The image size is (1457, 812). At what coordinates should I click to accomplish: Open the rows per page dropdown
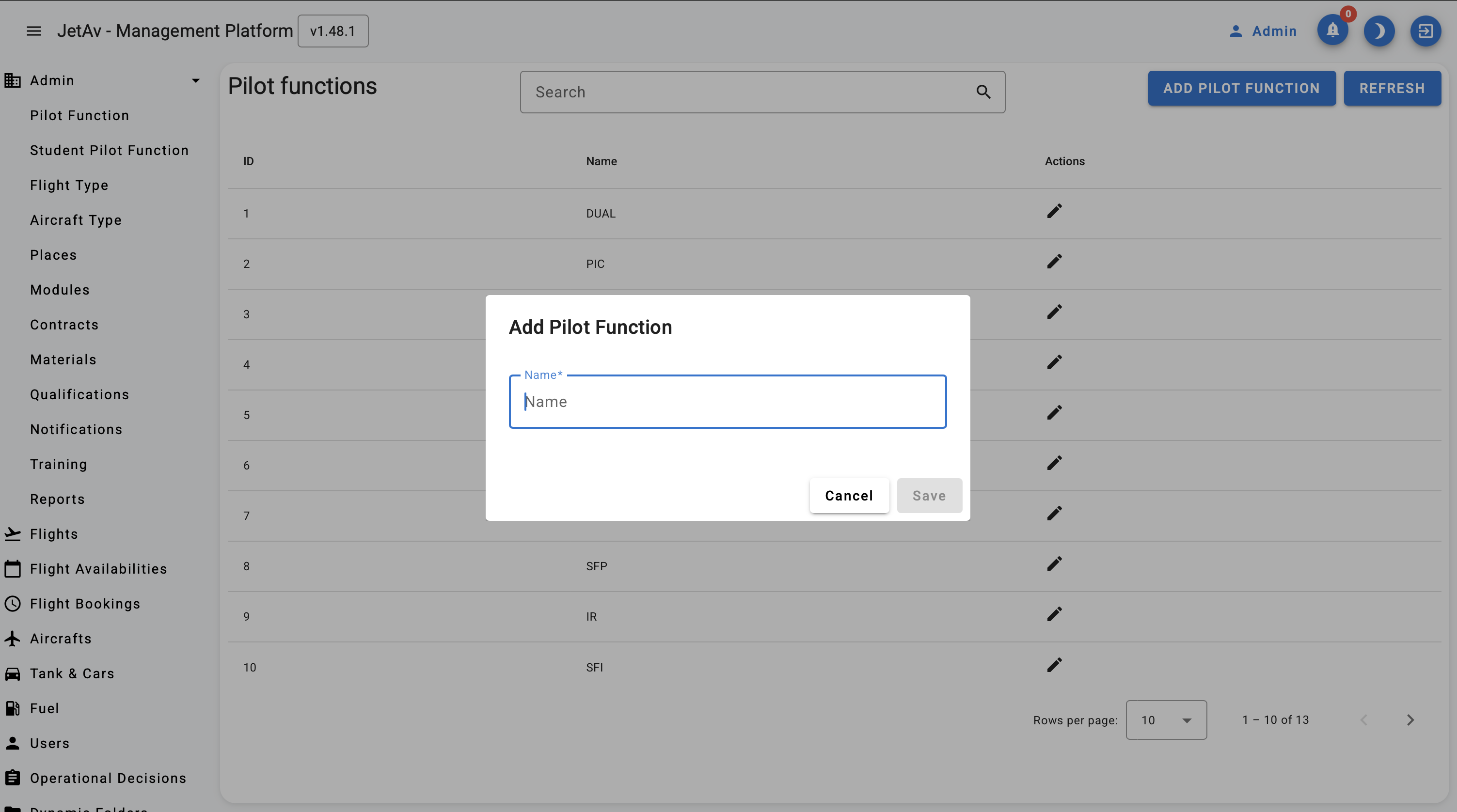pyautogui.click(x=1166, y=720)
